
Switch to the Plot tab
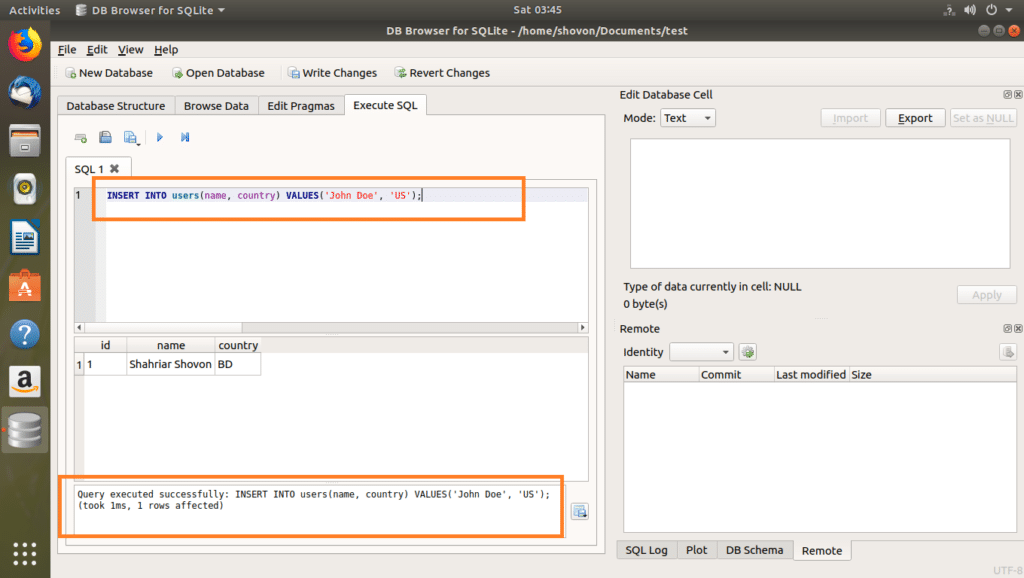696,550
